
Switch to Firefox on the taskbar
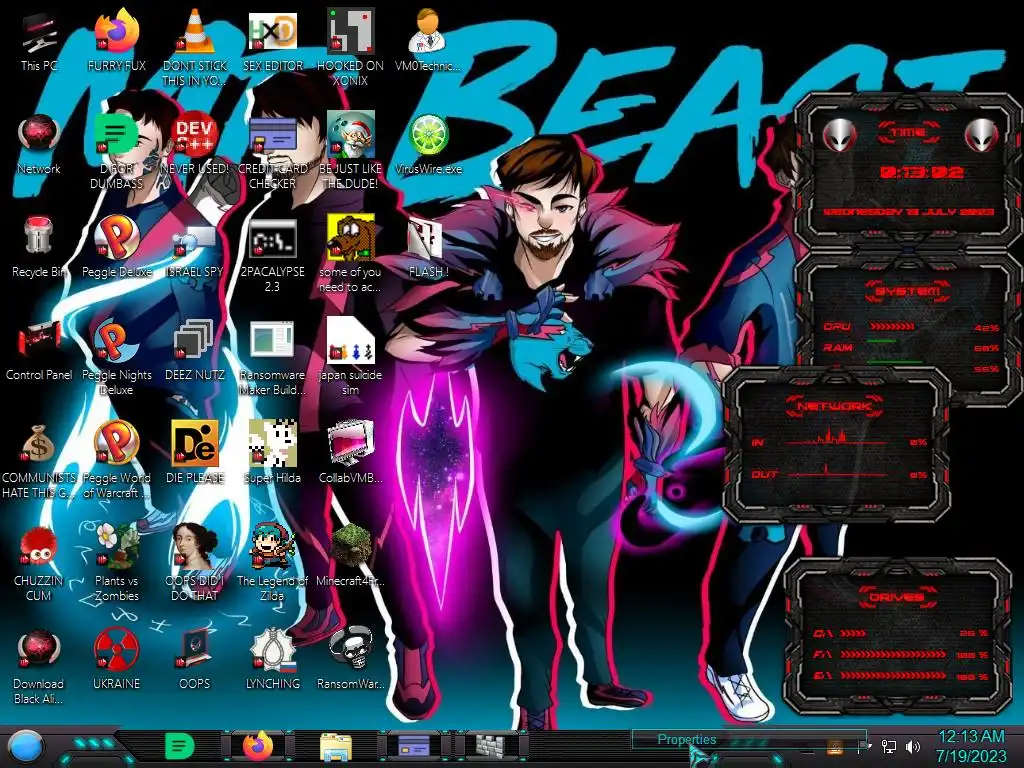pyautogui.click(x=258, y=746)
